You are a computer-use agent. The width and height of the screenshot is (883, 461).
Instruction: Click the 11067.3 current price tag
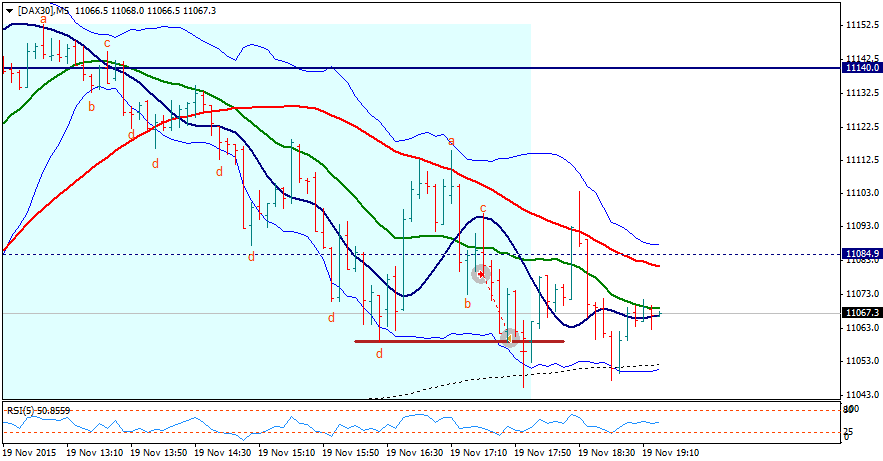[x=861, y=312]
